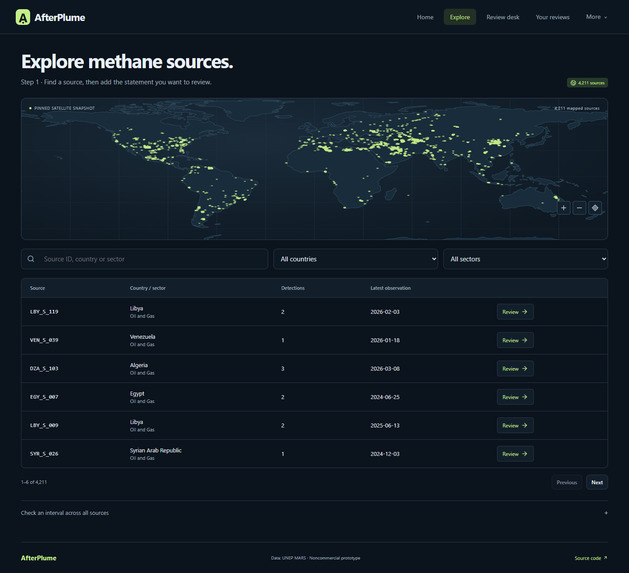The height and width of the screenshot is (573, 629).
Task: Click the date 2025-06-13
Action: [x=385, y=425]
